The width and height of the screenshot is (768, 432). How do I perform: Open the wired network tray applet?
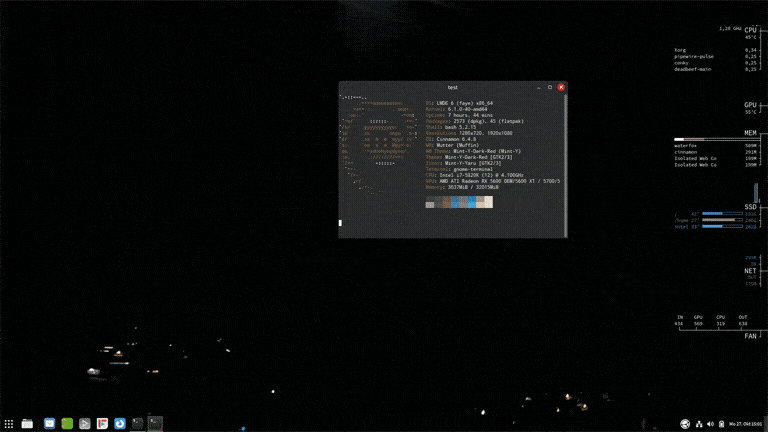(699, 424)
